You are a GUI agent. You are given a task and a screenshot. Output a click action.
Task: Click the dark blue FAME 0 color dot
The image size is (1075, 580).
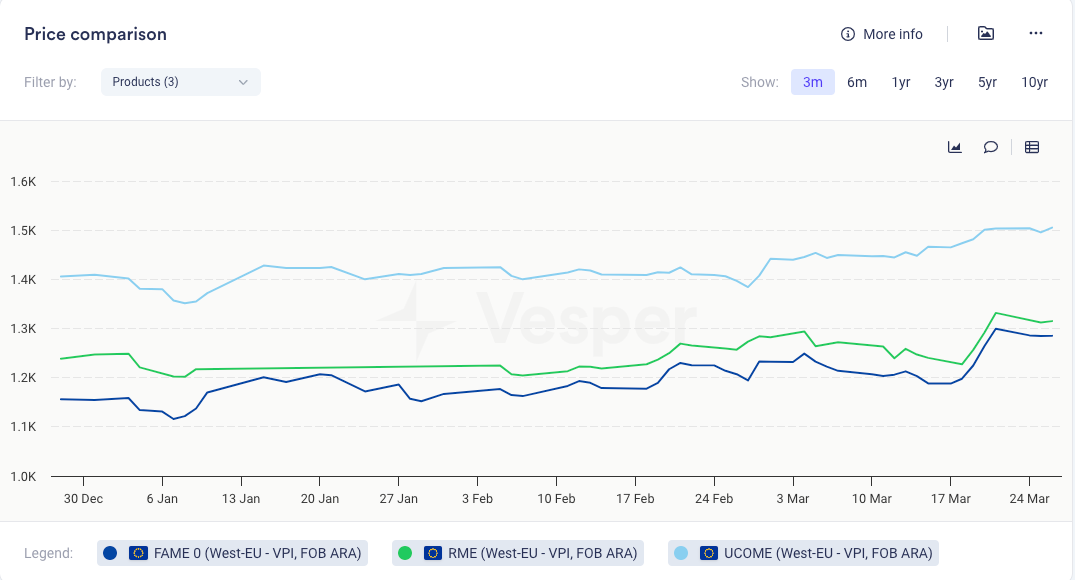pos(110,553)
